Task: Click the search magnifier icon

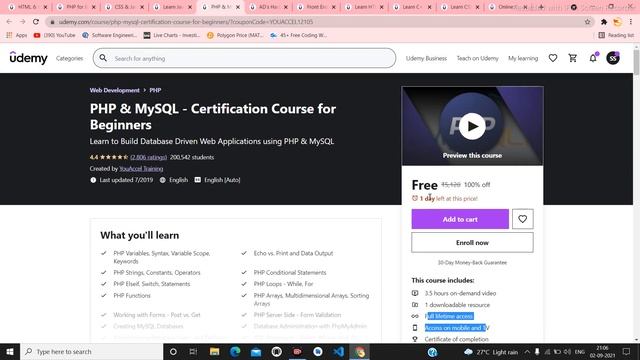Action: pyautogui.click(x=103, y=58)
